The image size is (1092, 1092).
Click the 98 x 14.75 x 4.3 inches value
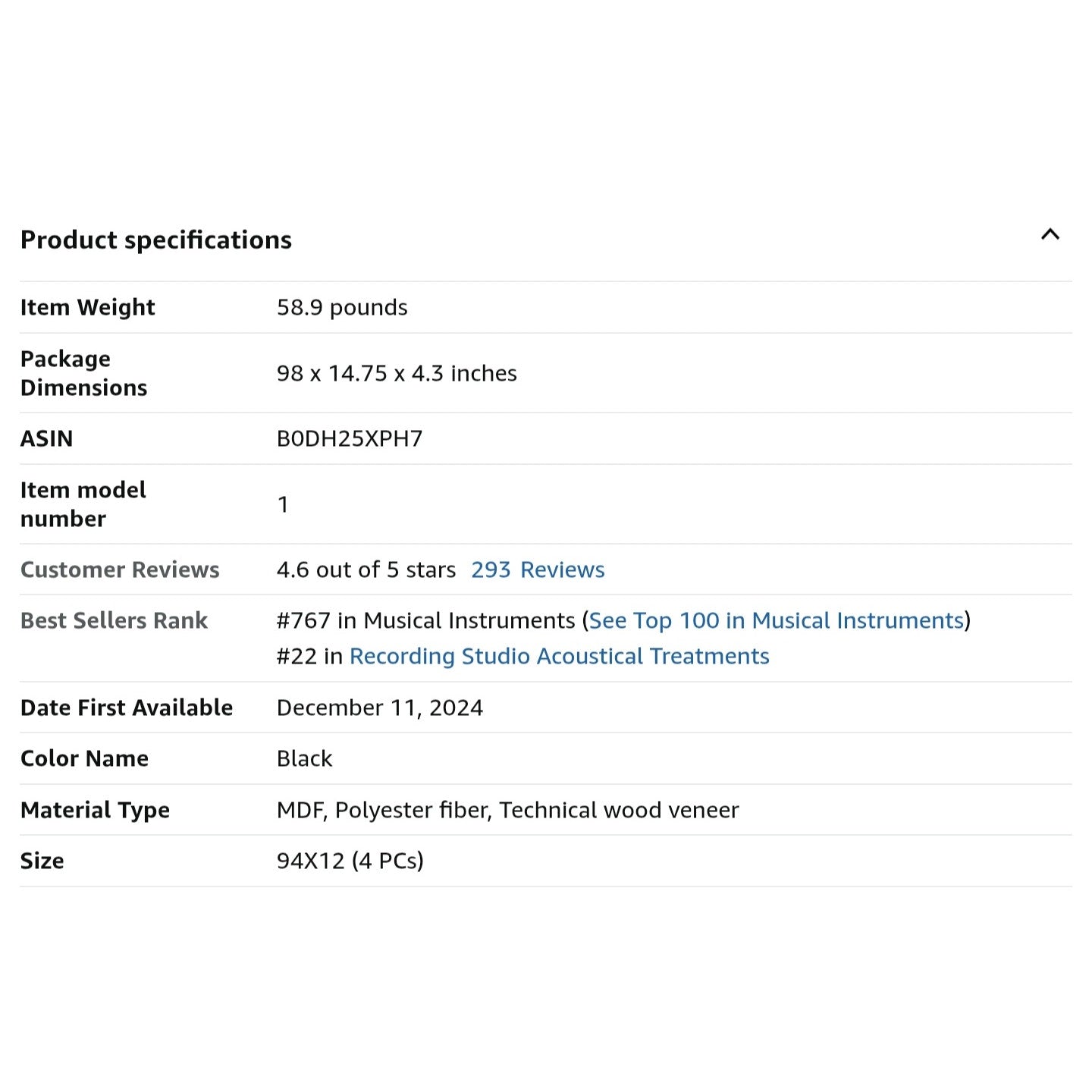pyautogui.click(x=397, y=373)
